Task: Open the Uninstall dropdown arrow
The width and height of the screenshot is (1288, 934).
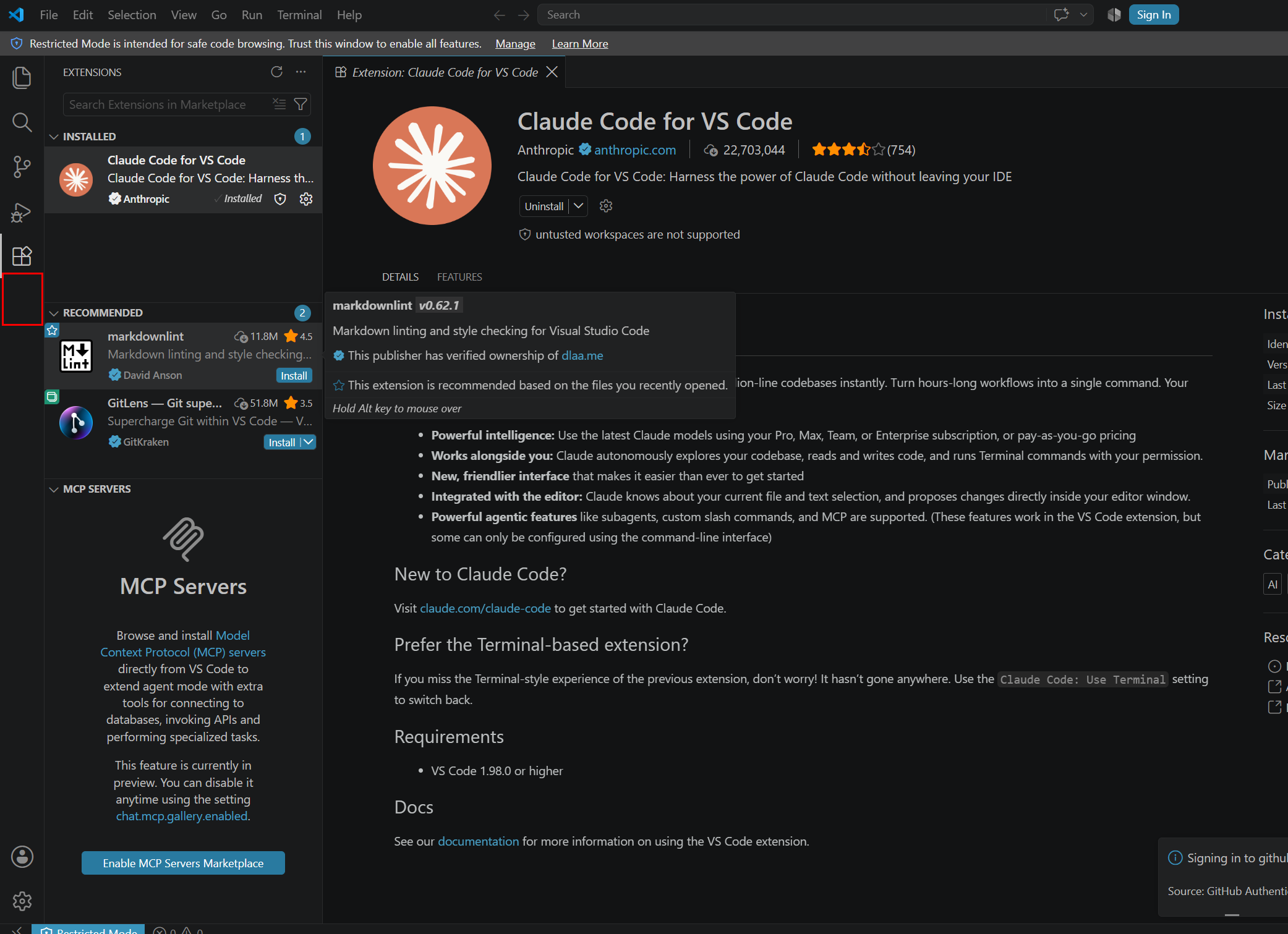Action: point(578,206)
